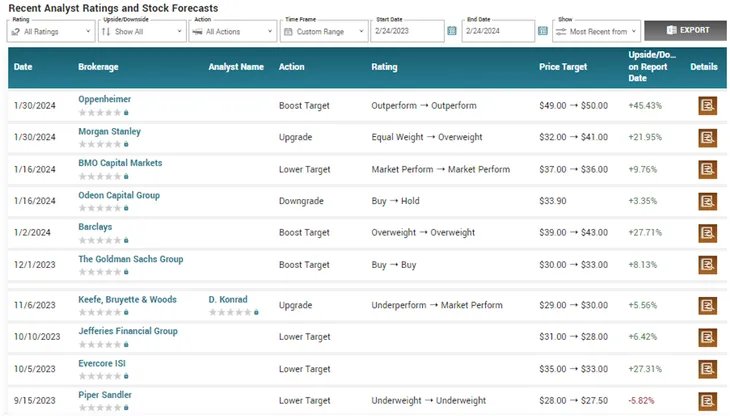
Task: Click lock icon beside Barclays star rating
Action: (126, 240)
